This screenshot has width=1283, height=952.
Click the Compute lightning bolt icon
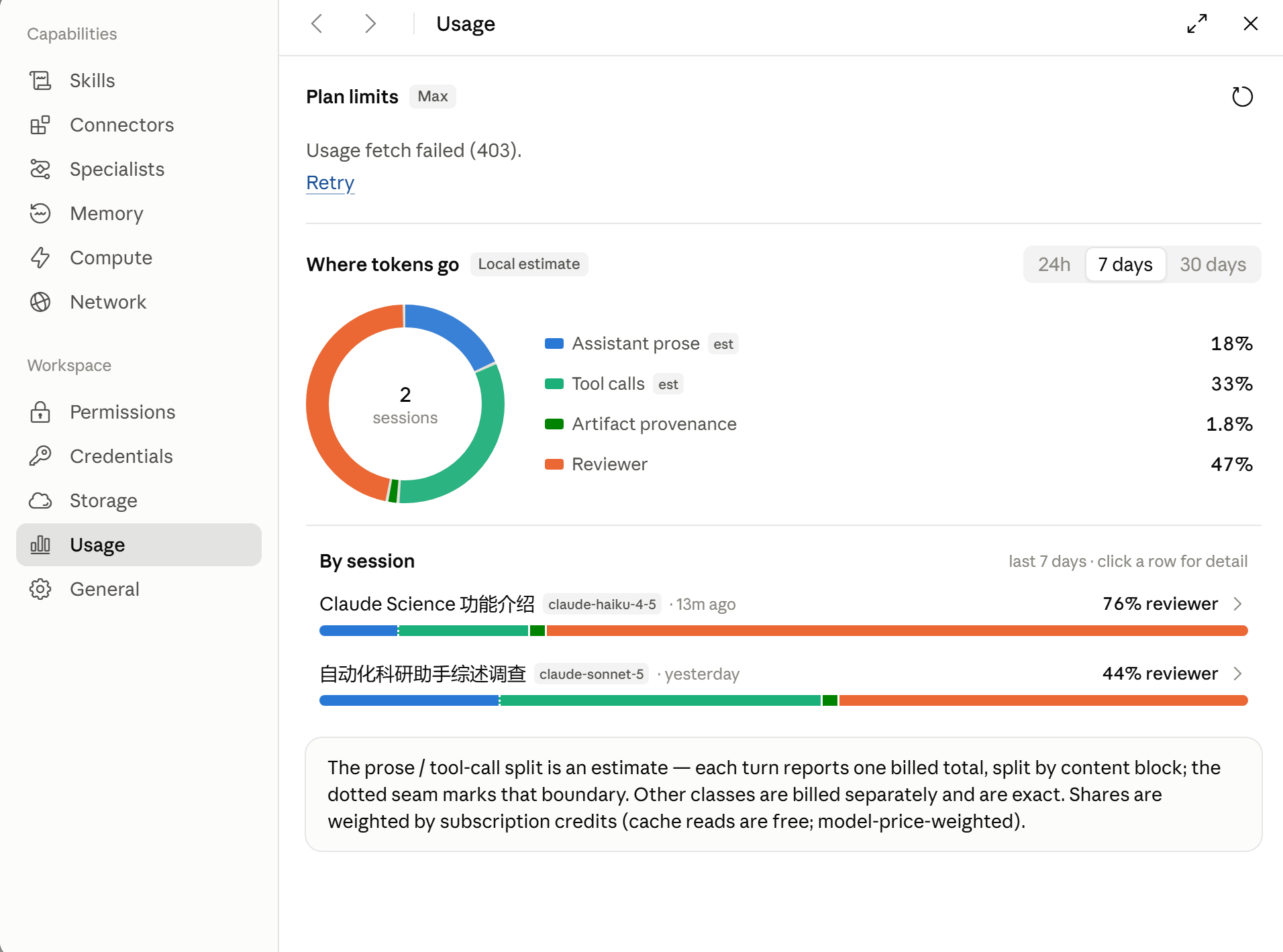click(x=40, y=258)
